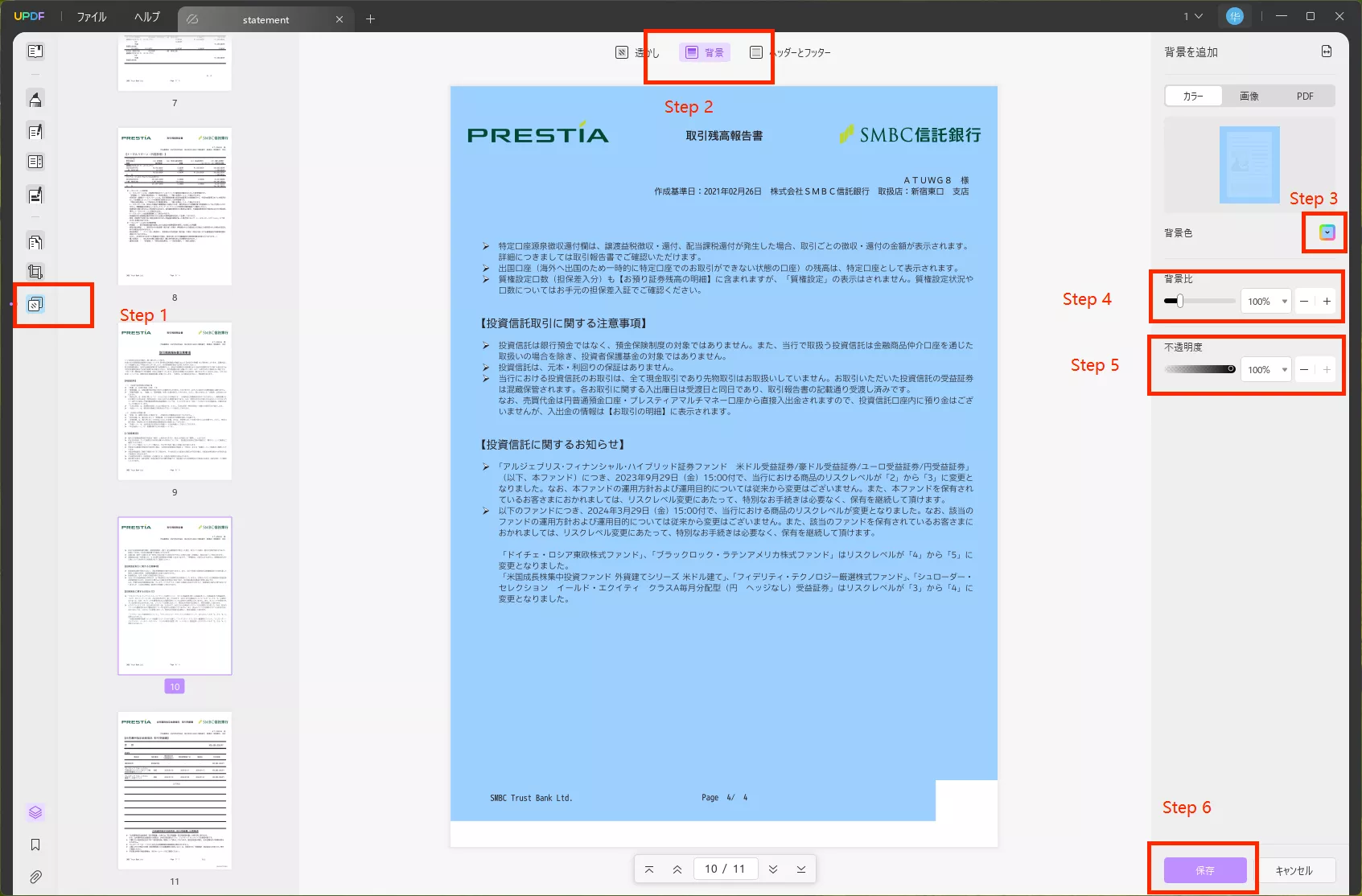Click the 背景比 slider handle
Image resolution: width=1362 pixels, height=896 pixels.
1179,302
